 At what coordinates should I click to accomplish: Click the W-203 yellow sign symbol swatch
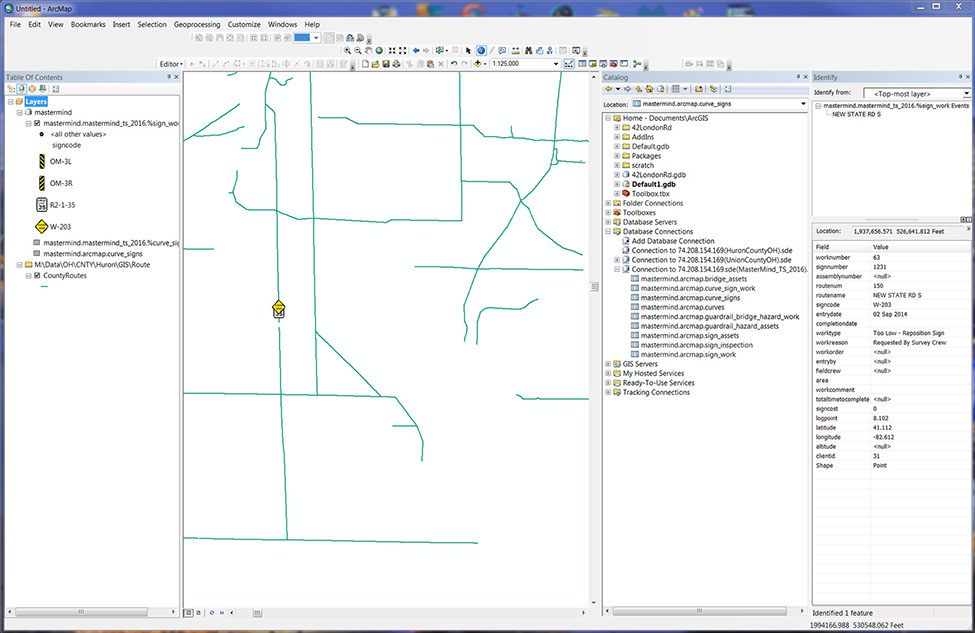coord(41,227)
